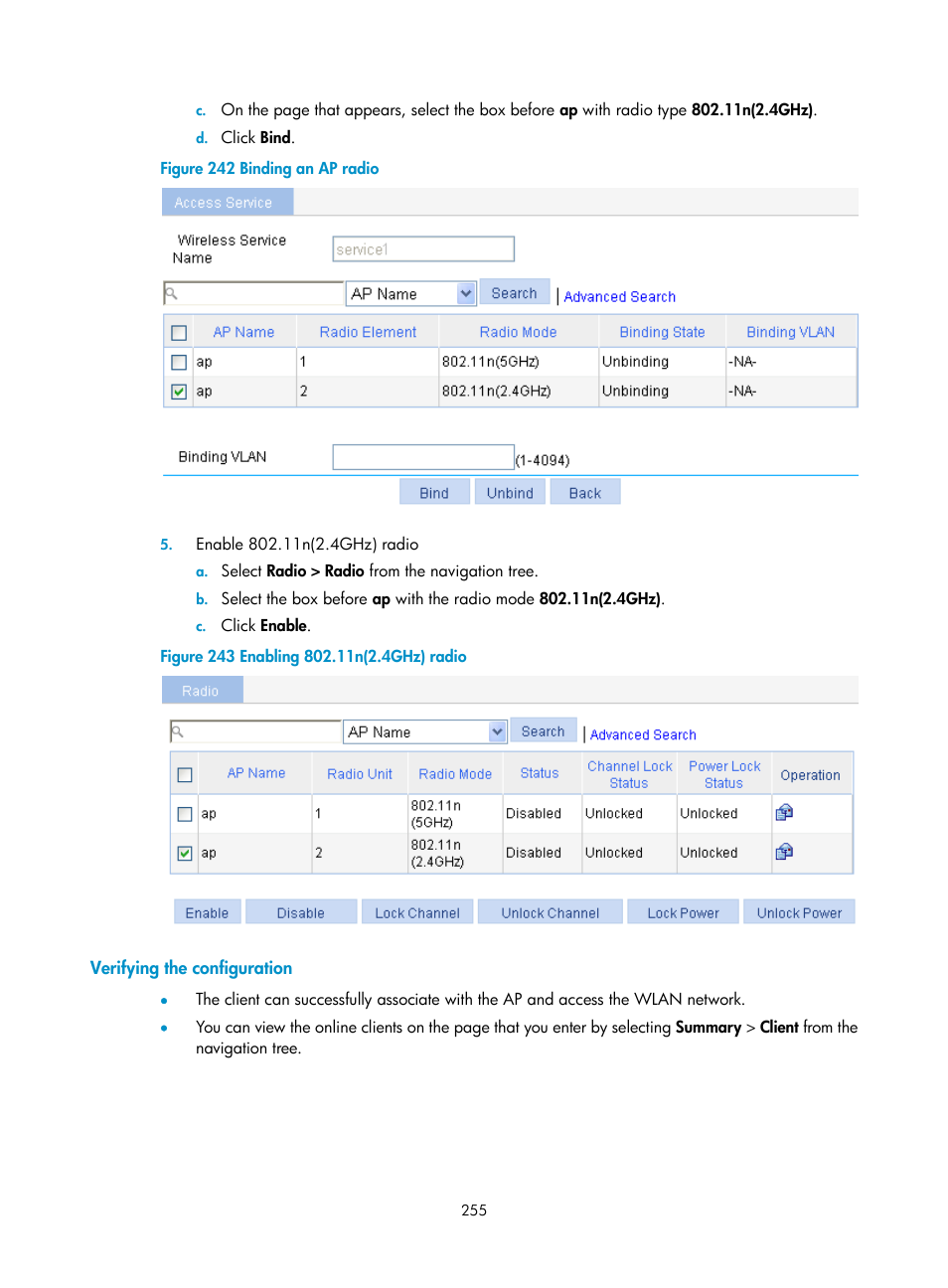This screenshot has height=1288, width=948.
Task: Select the Access Service tab
Action: [x=227, y=202]
